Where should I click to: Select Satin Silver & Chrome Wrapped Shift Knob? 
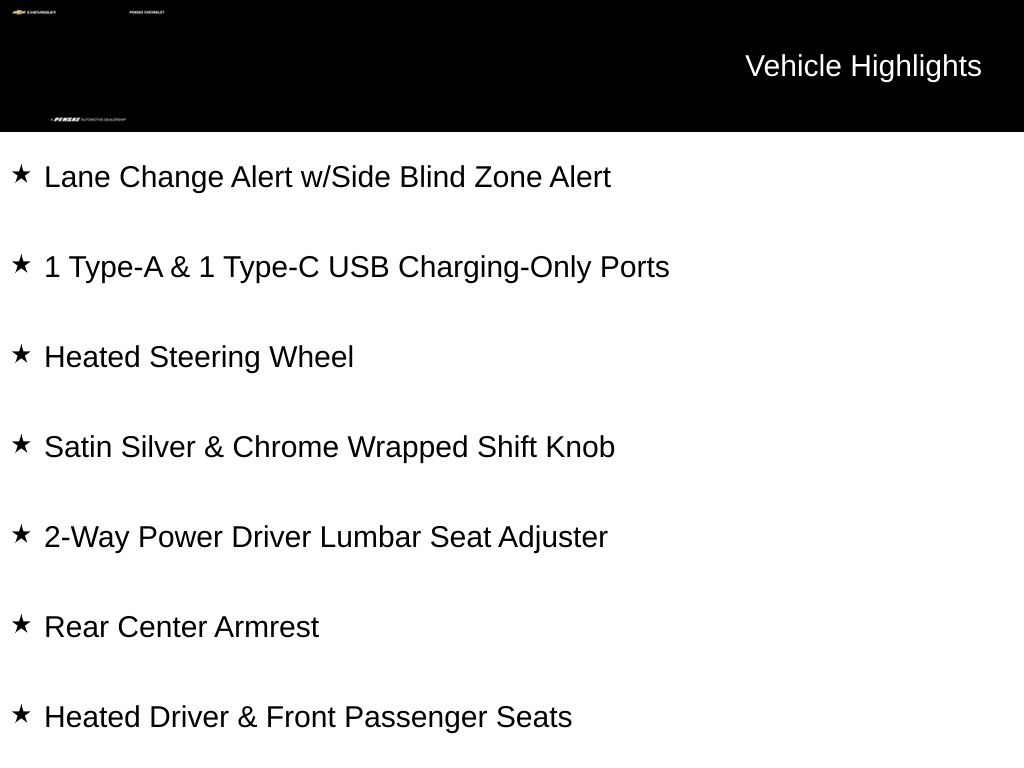[330, 447]
